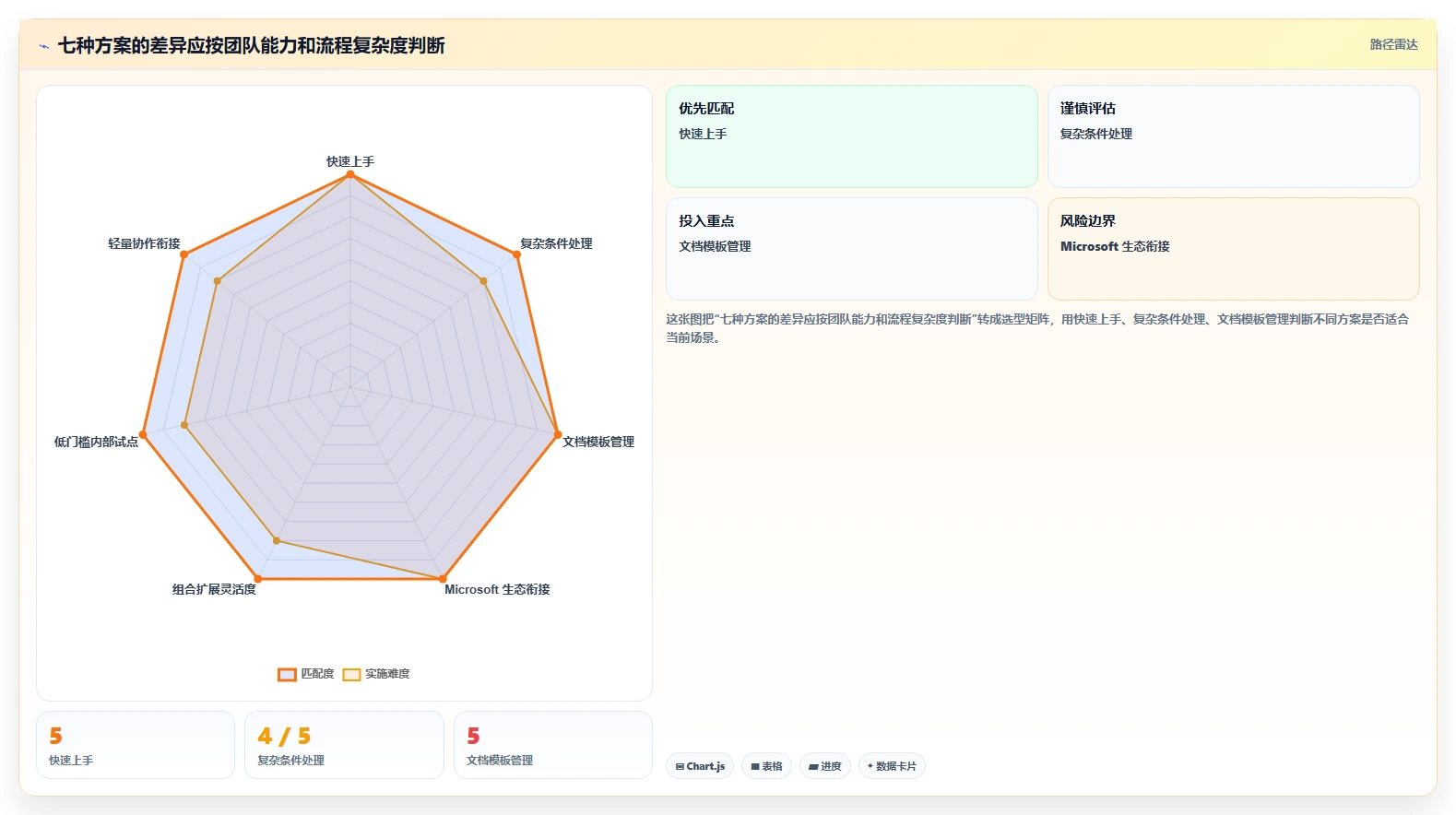Select the 进度 tag chip
This screenshot has height=815, width=1456.
824,766
